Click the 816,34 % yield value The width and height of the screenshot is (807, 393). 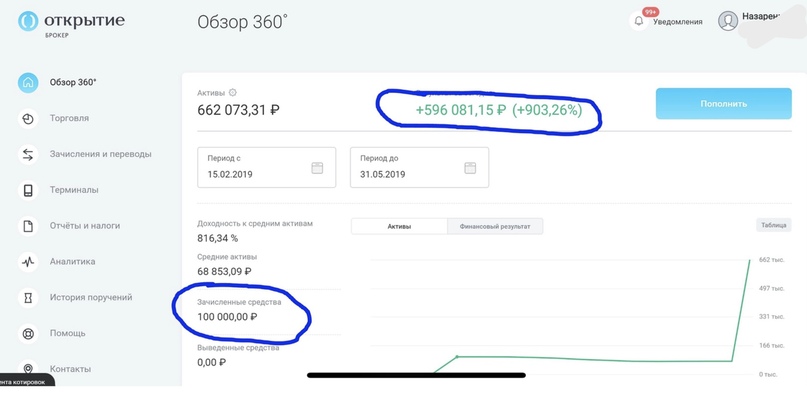click(218, 239)
